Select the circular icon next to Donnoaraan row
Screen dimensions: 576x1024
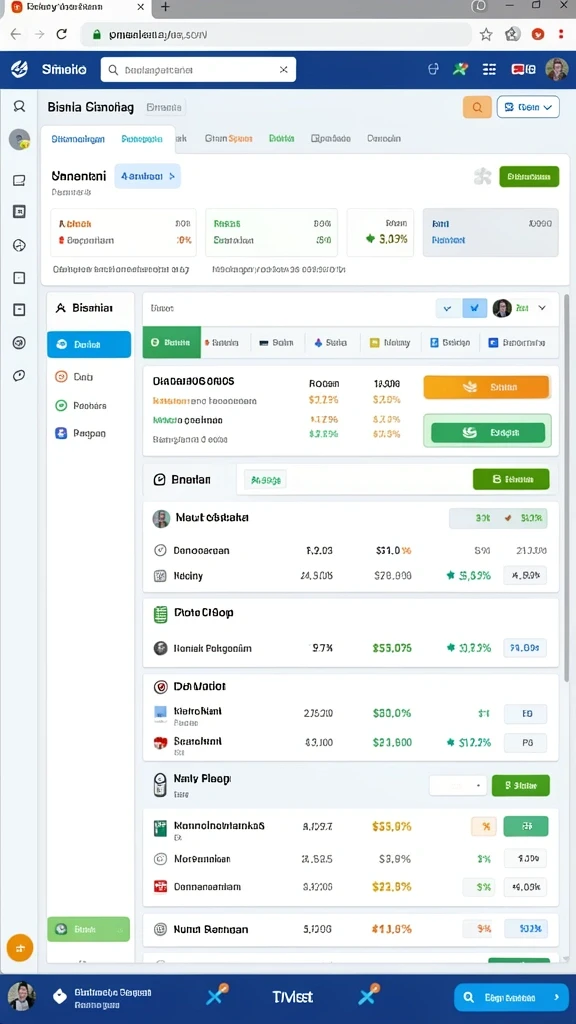tap(160, 551)
